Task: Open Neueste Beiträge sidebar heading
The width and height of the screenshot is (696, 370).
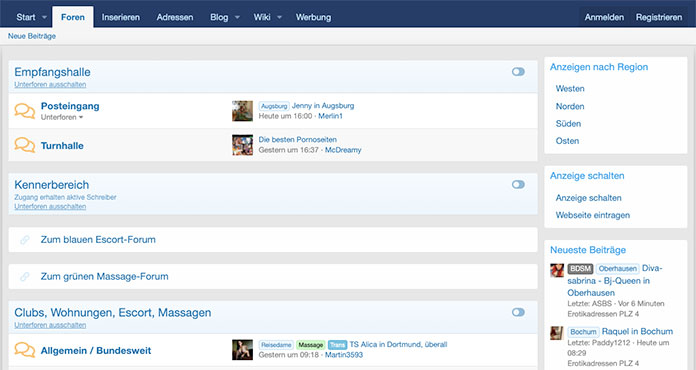Action: click(x=588, y=250)
